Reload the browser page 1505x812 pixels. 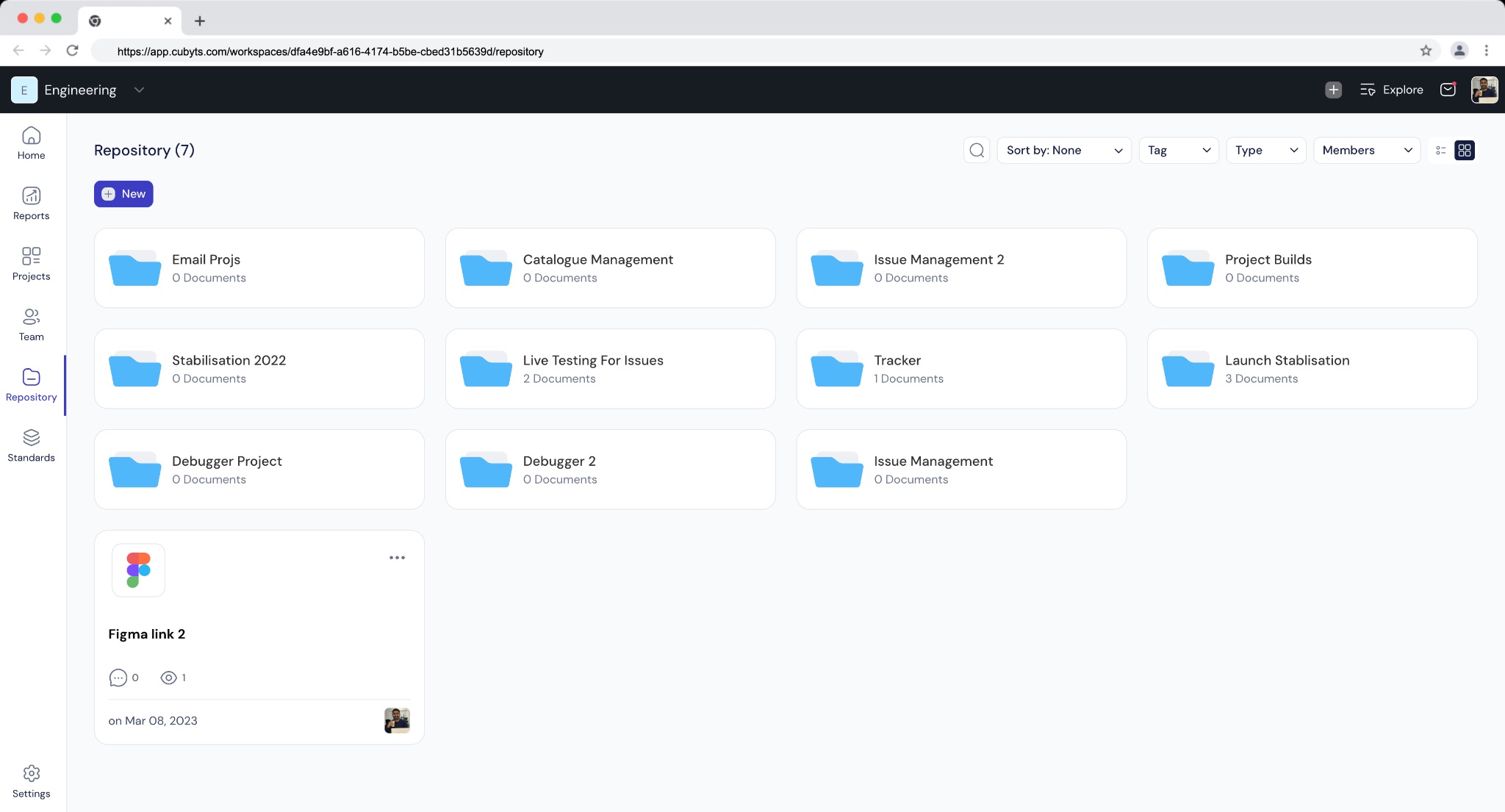(x=72, y=51)
